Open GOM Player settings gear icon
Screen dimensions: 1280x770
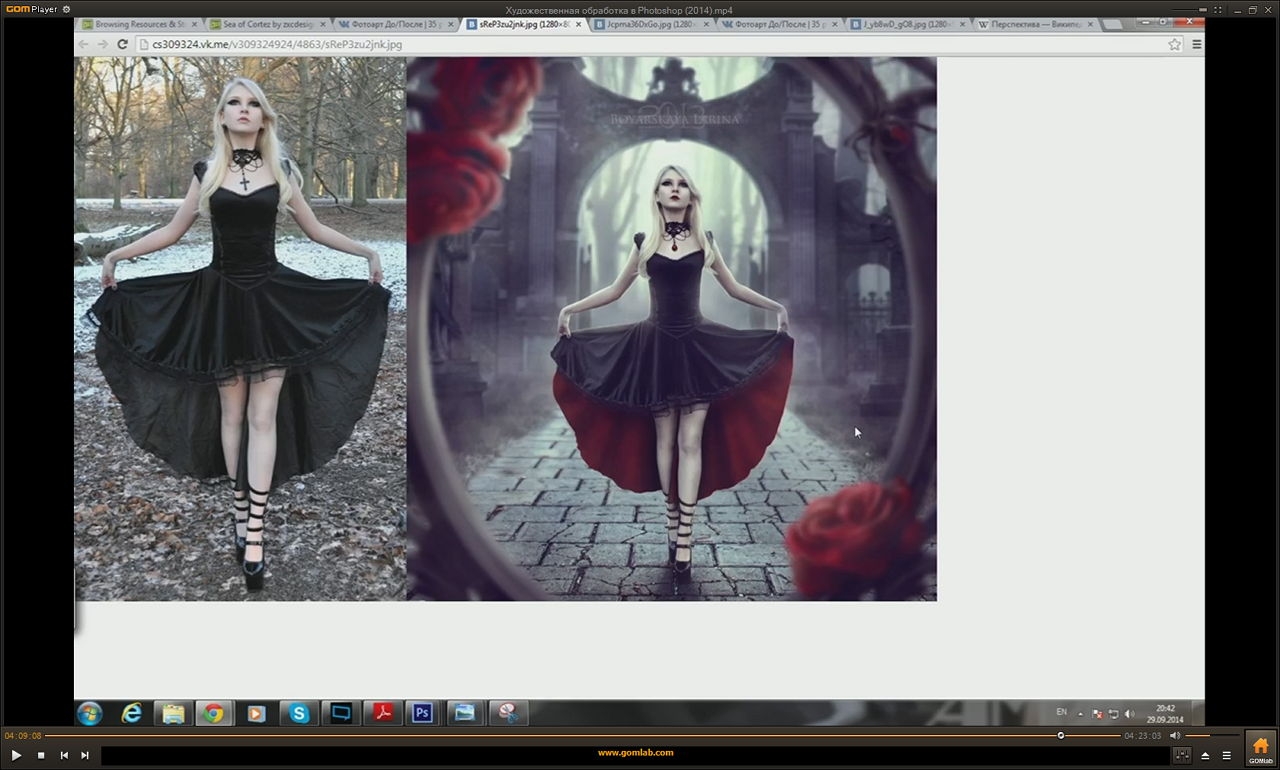(x=66, y=9)
